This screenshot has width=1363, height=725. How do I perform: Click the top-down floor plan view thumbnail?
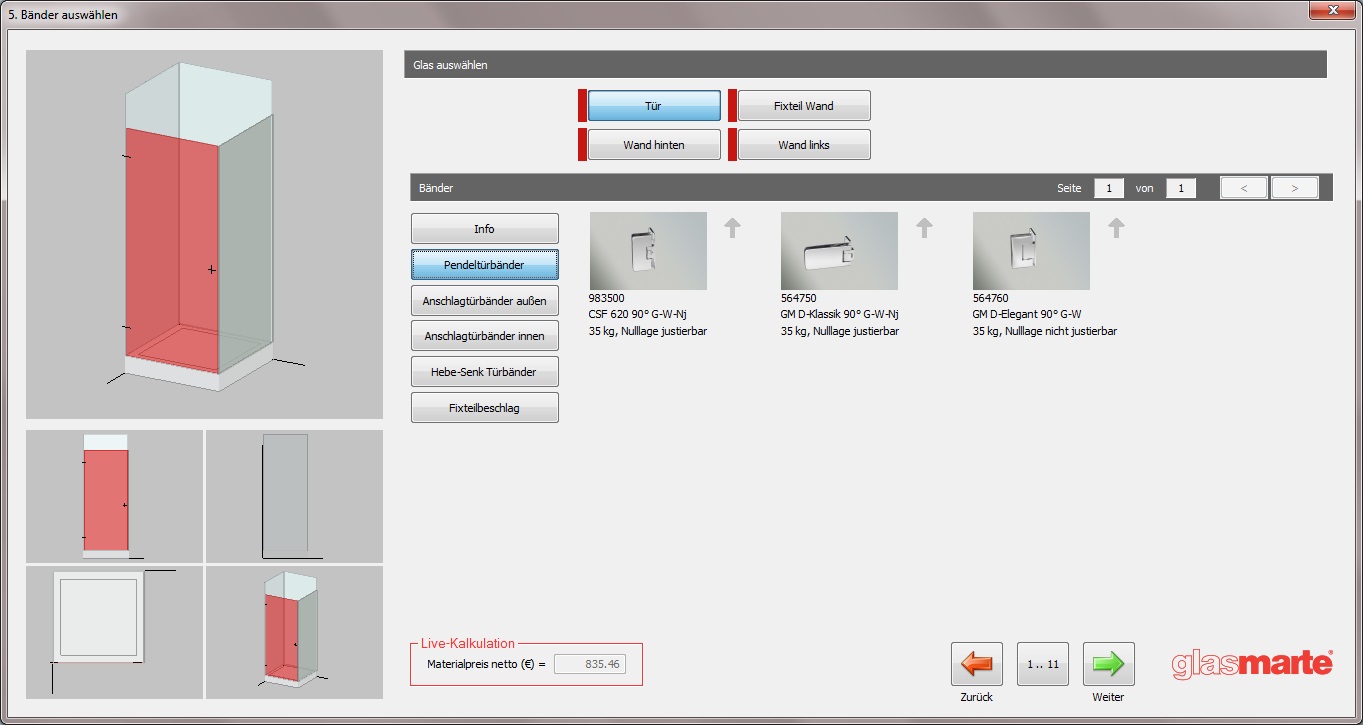(x=114, y=632)
